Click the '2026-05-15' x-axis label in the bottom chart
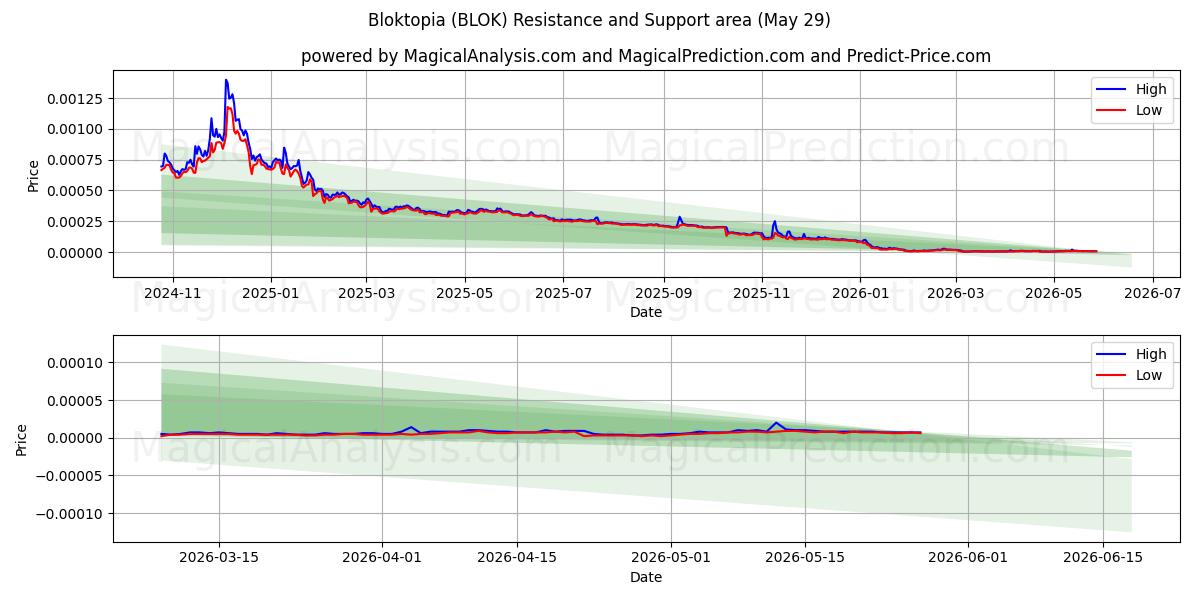This screenshot has height=600, width=1200. [805, 558]
